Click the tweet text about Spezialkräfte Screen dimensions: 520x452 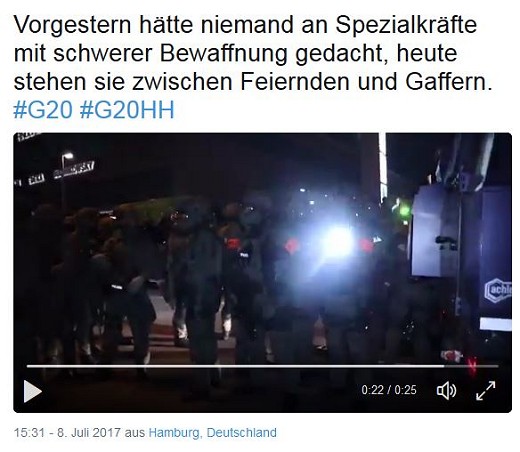click(253, 53)
